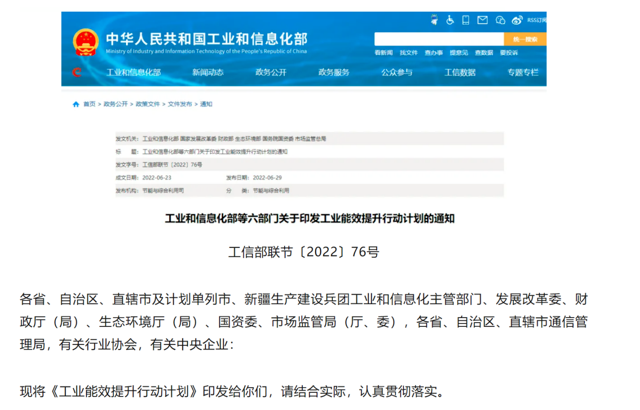Click the 发文机关 row listing issuing departments
Image resolution: width=640 pixels, height=410 pixels.
point(309,139)
